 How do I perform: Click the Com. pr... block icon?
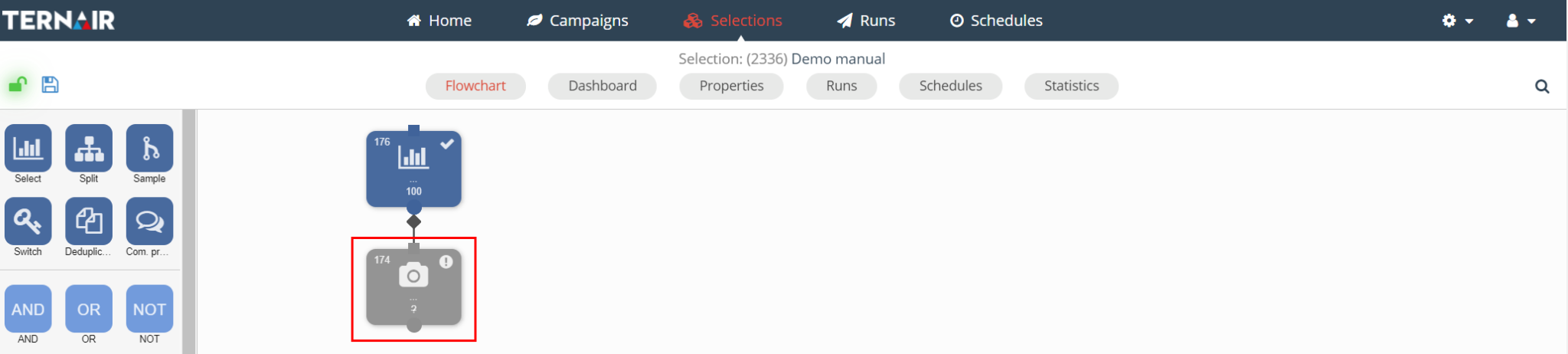tap(149, 221)
